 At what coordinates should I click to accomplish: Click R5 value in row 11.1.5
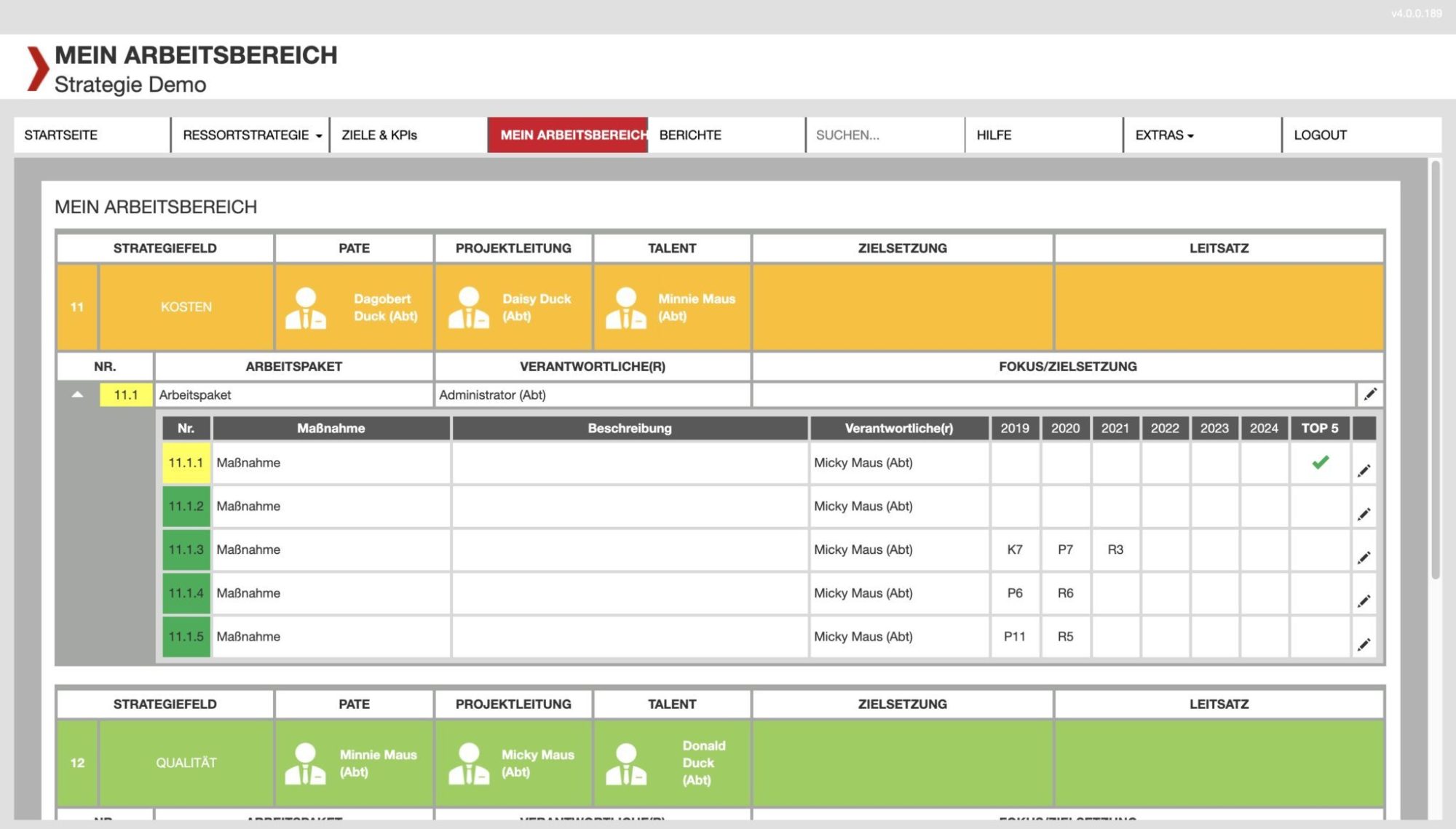(x=1065, y=637)
